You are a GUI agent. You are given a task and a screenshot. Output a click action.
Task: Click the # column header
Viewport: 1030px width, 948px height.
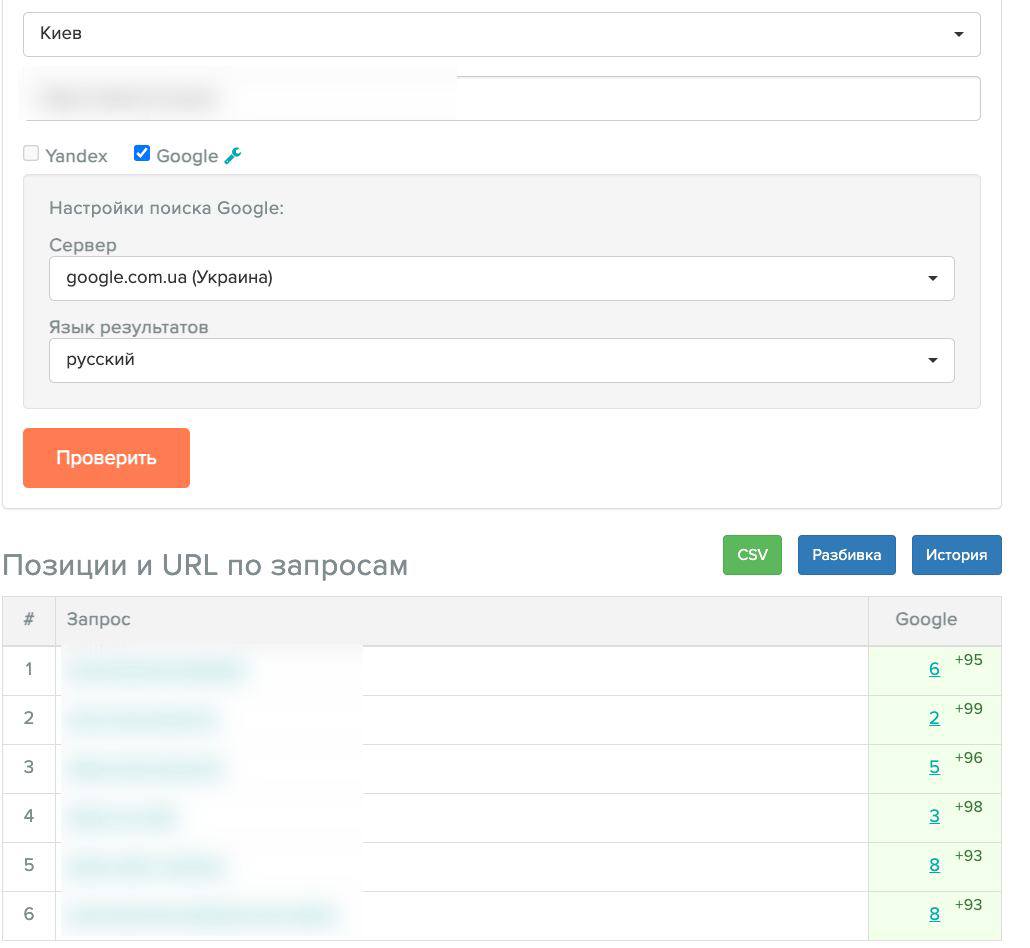[x=29, y=619]
